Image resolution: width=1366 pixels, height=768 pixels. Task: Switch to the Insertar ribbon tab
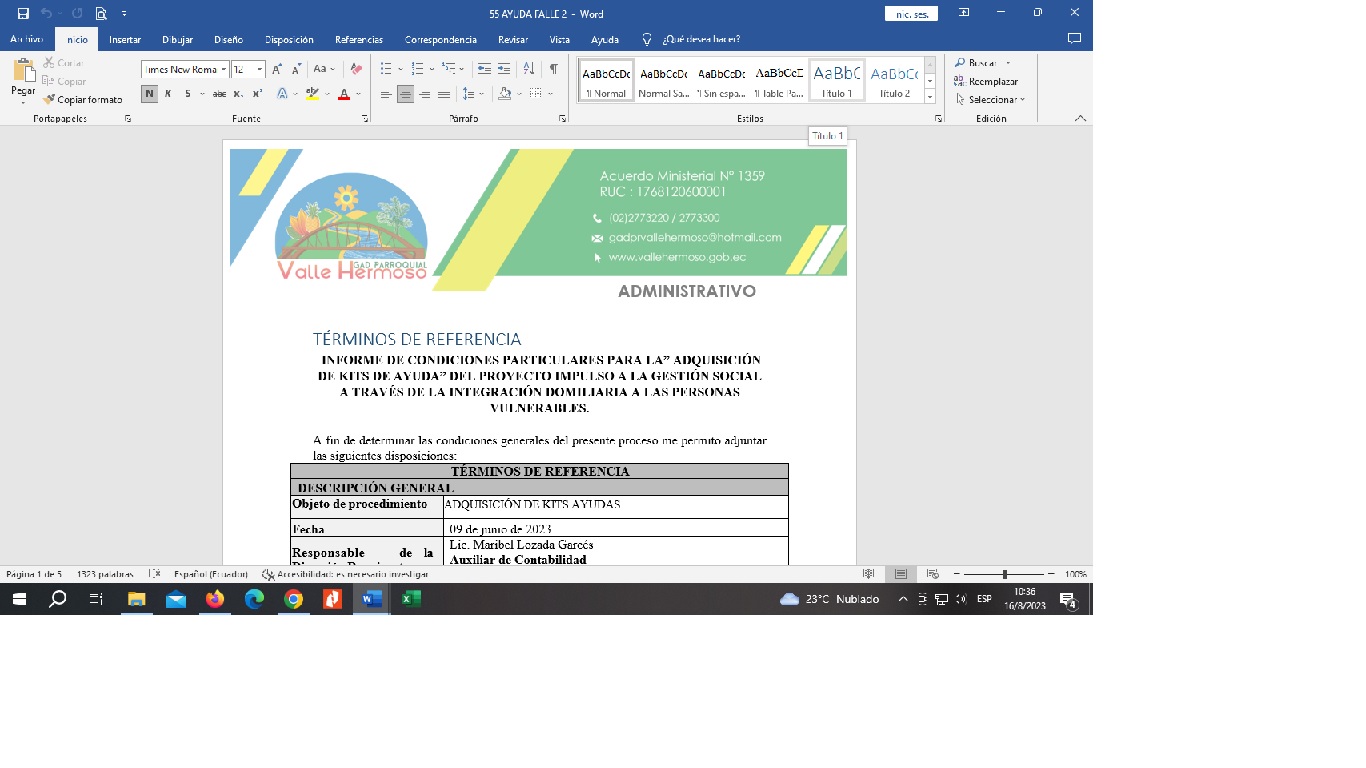pos(125,40)
